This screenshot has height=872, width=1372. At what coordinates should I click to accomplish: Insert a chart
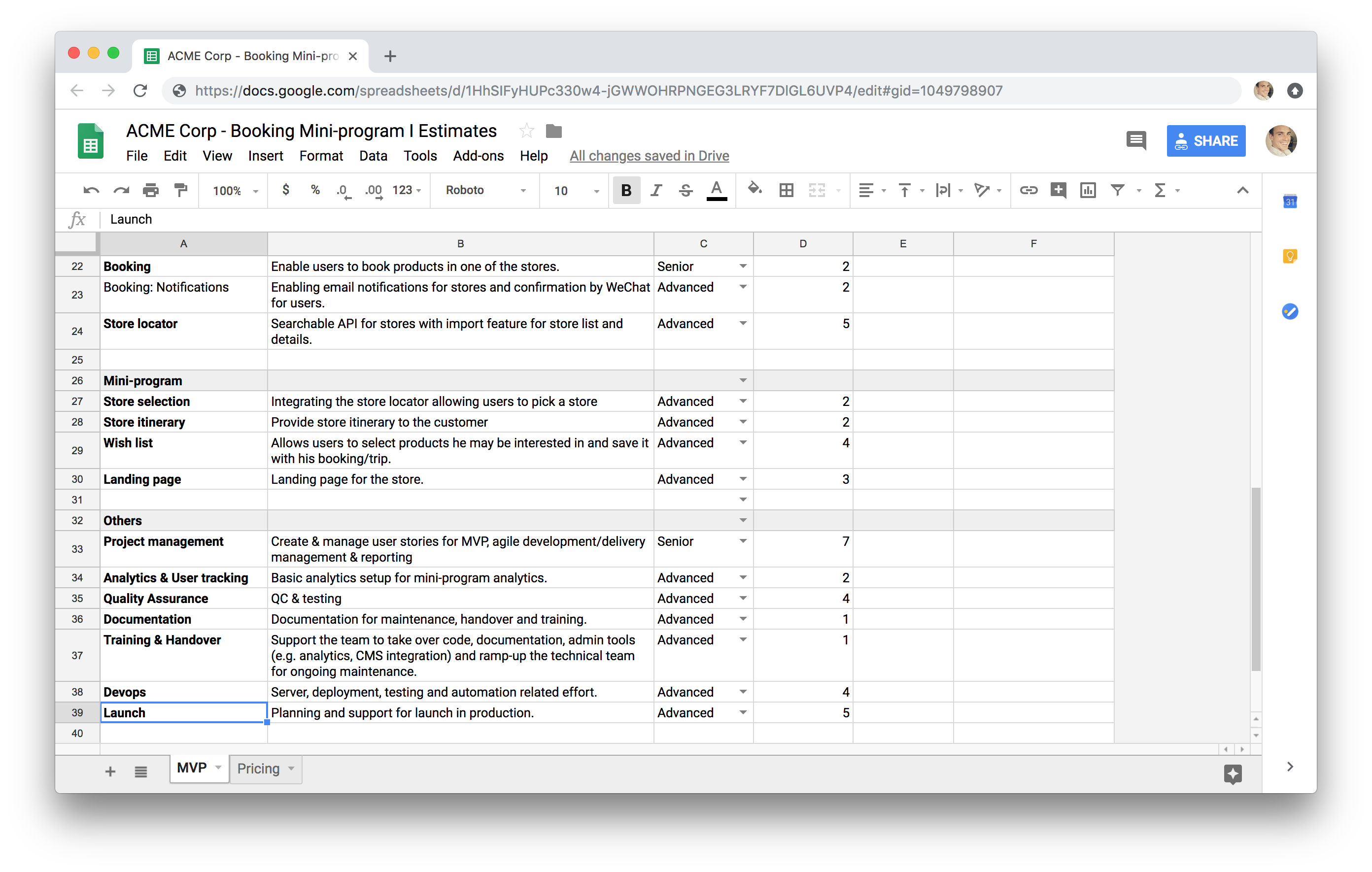(x=1088, y=190)
